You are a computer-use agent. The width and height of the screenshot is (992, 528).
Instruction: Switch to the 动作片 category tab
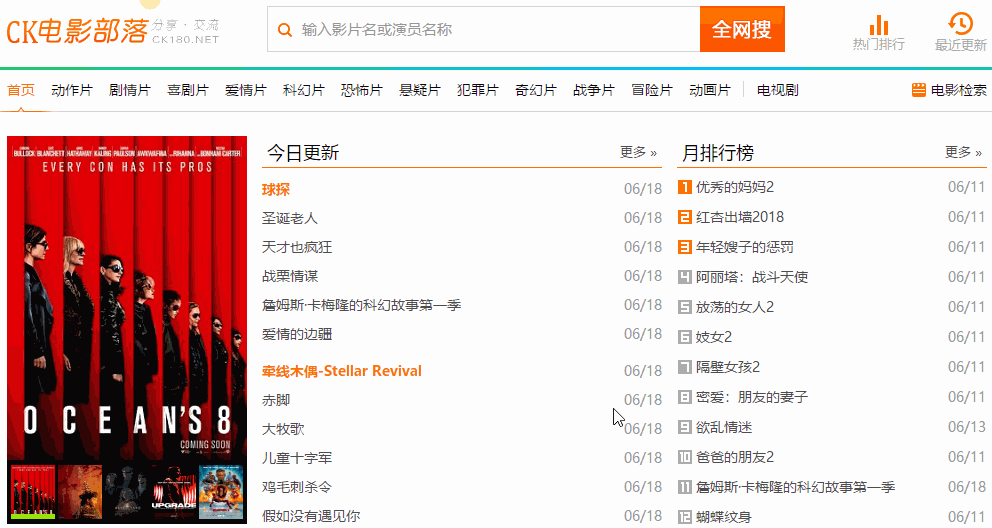[71, 90]
